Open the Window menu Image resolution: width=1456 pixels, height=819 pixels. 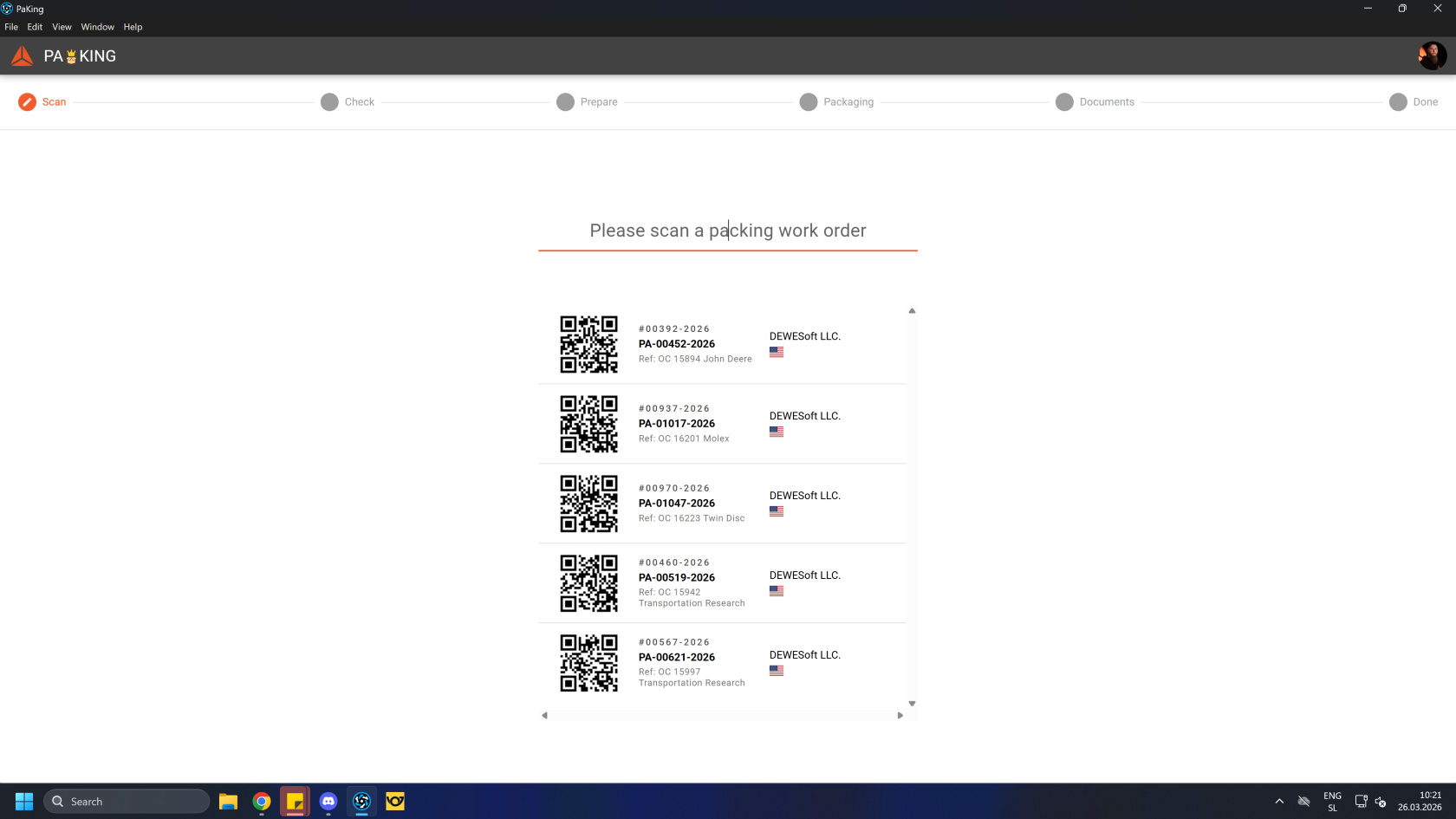point(98,27)
